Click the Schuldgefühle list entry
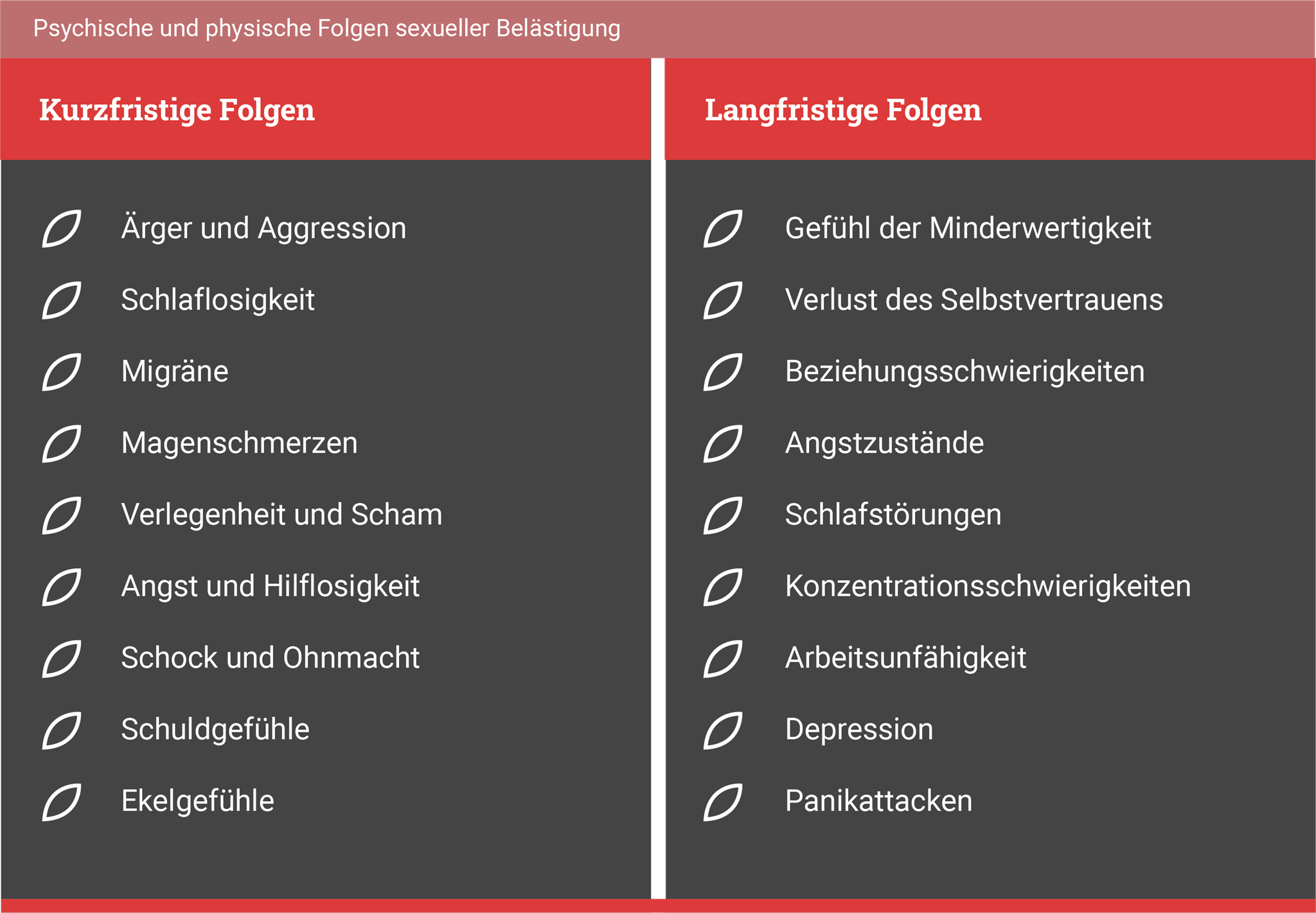This screenshot has width=1316, height=913. point(215,730)
